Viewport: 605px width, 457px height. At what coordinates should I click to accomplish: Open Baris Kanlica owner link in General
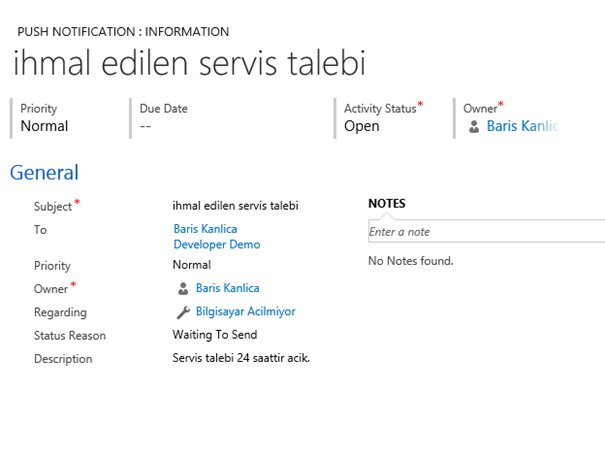click(x=228, y=288)
